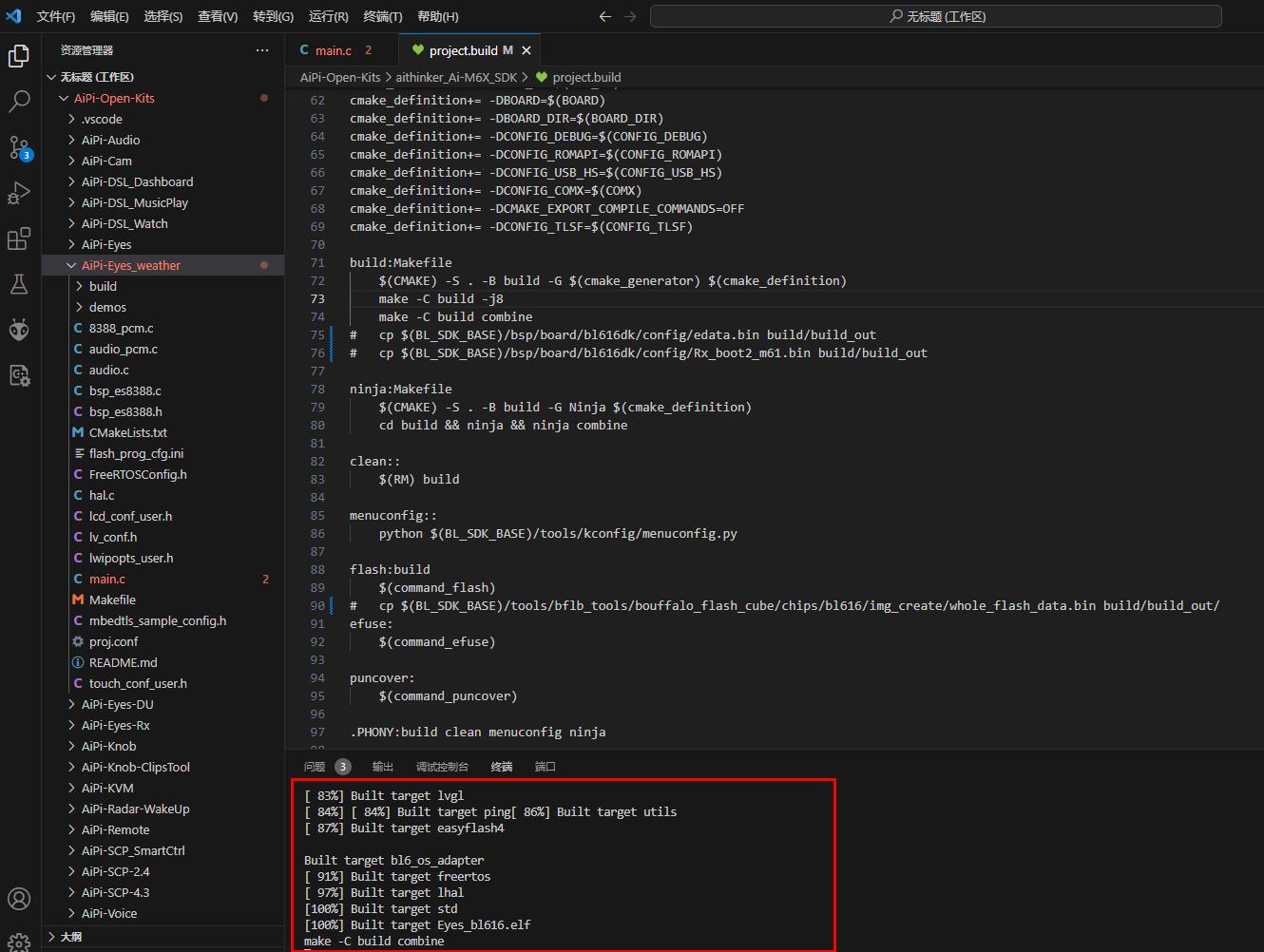Viewport: 1264px width, 952px height.
Task: Switch to the 输出 panel tab
Action: click(x=383, y=767)
